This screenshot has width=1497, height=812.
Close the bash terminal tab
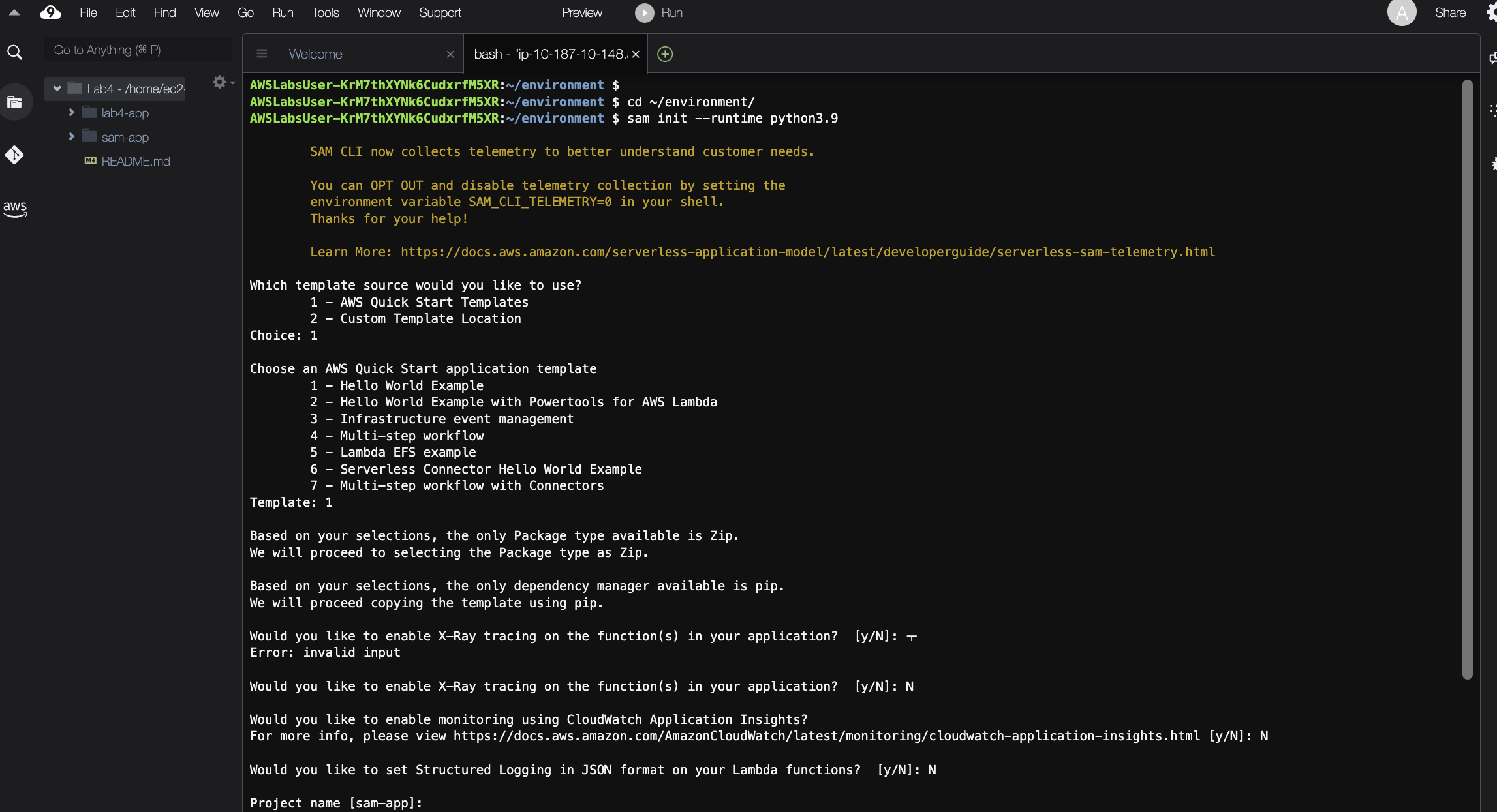pyautogui.click(x=636, y=54)
